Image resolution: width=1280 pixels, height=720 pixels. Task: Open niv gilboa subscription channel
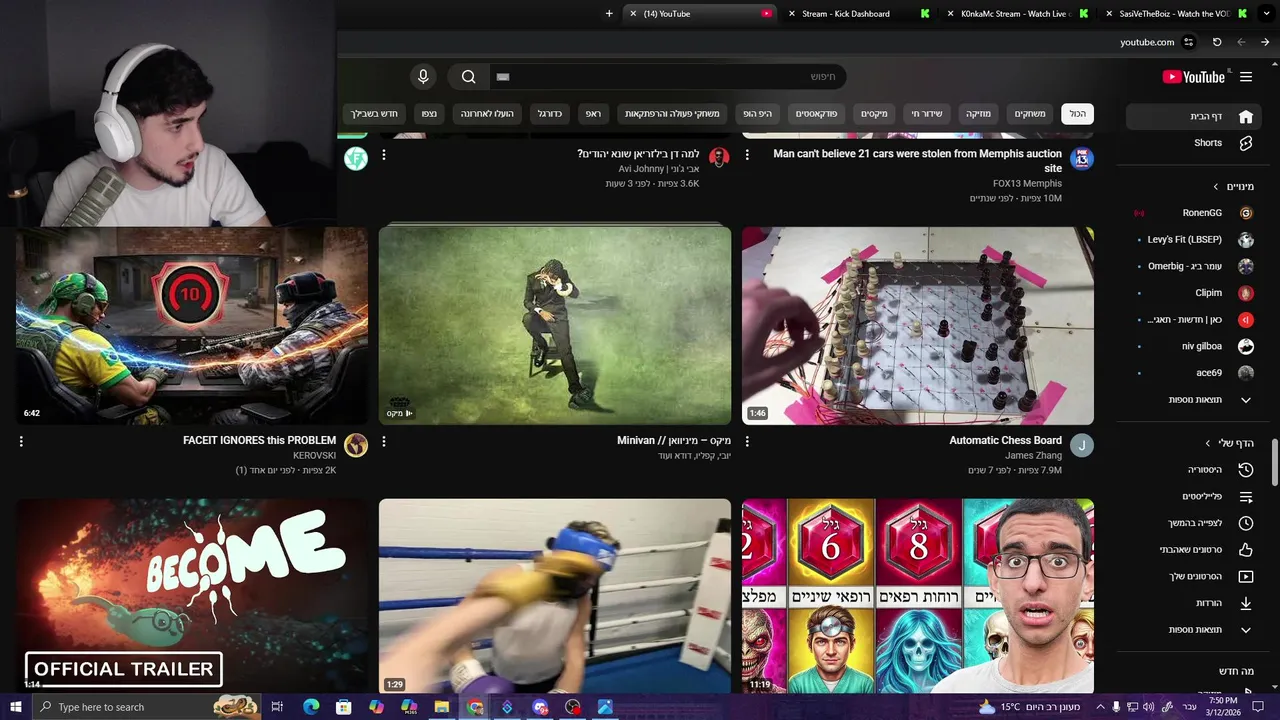[x=1195, y=347]
